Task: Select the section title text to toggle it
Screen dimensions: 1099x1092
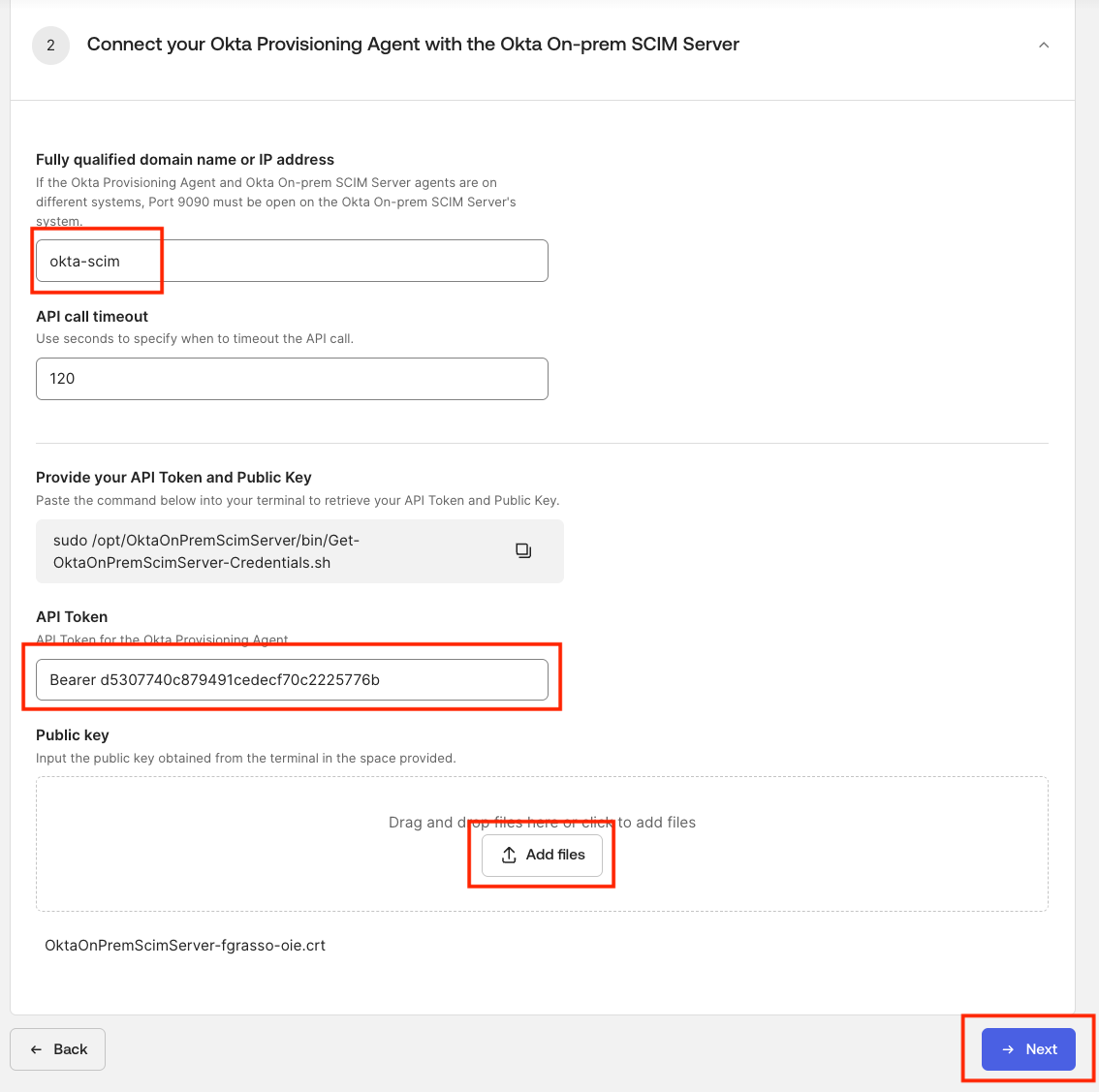Action: coord(414,44)
